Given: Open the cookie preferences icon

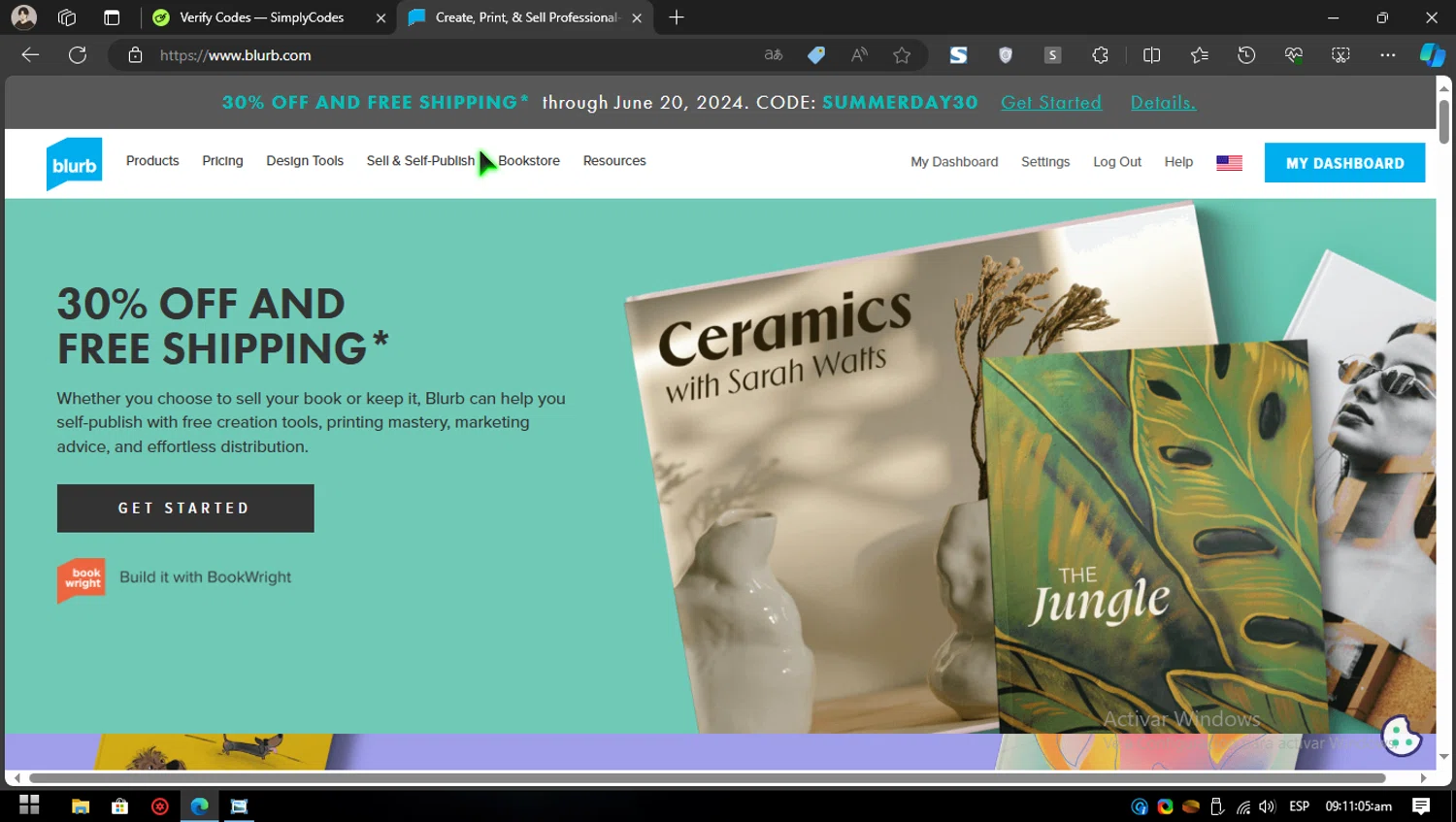Looking at the screenshot, I should 1401,737.
